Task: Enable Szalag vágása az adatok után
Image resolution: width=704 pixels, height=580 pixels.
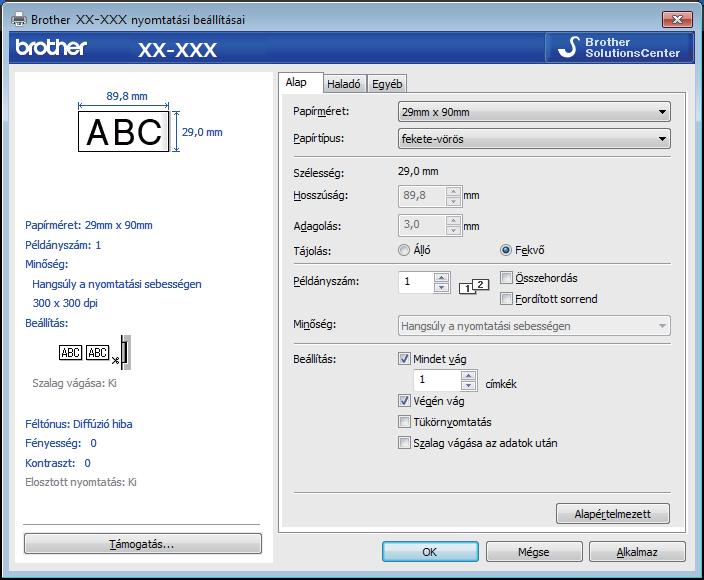Action: 404,443
